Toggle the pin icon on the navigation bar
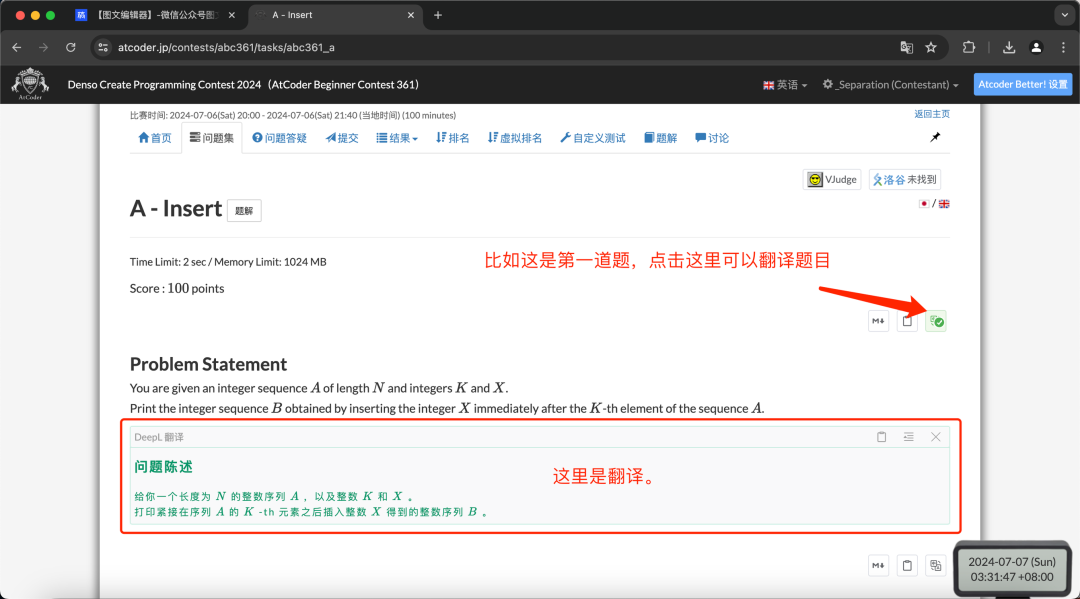 coord(935,137)
